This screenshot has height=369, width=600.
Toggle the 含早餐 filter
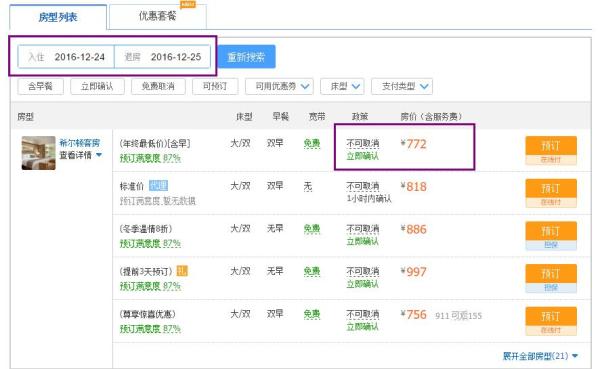coord(40,87)
